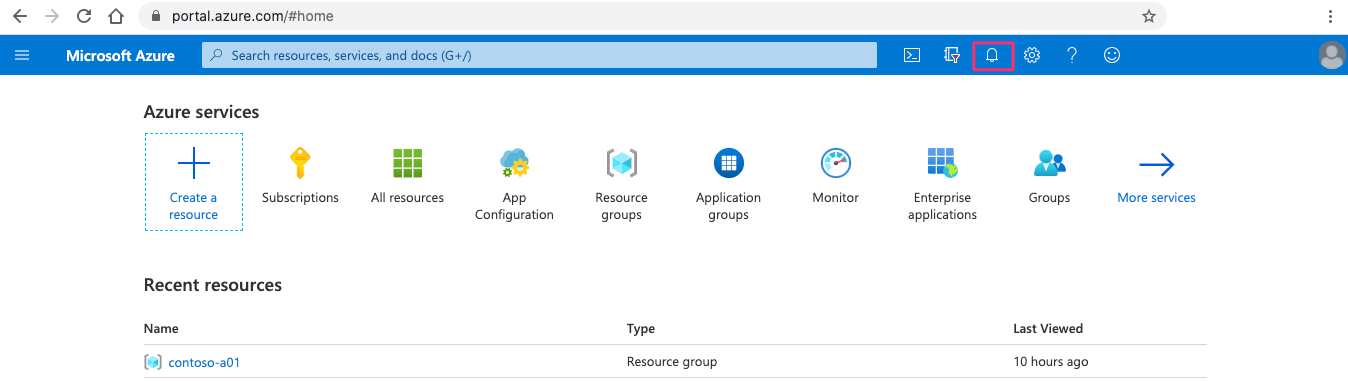Sort by the Name column header
The image size is (1348, 381).
click(161, 328)
